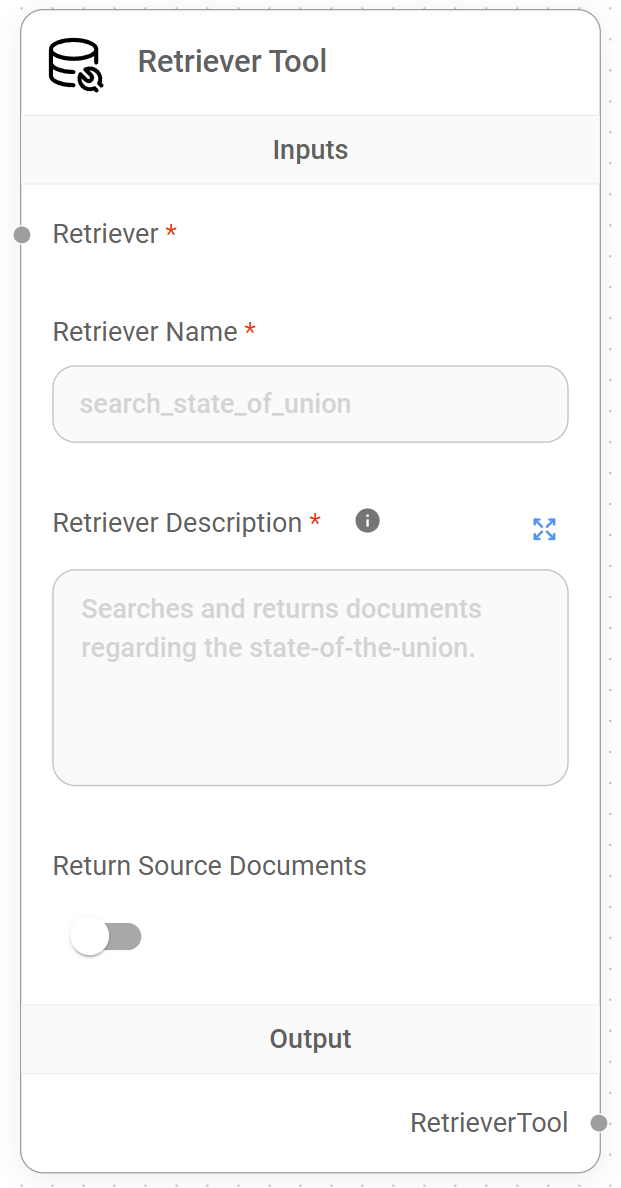This screenshot has width=621, height=1188.
Task: Click the red asterisk after Retriever Description
Action: (x=315, y=522)
